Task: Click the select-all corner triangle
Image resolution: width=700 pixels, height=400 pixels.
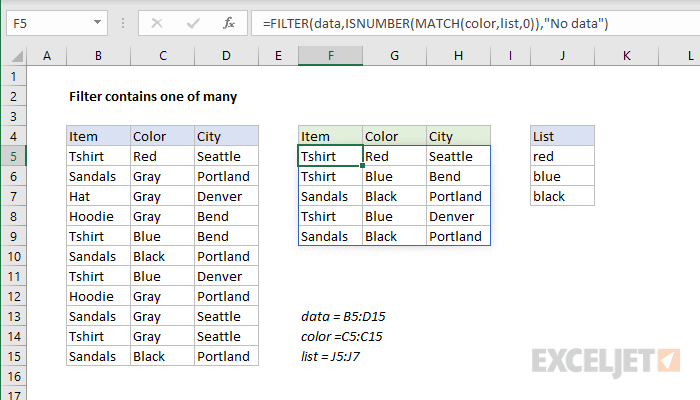Action: [13, 58]
